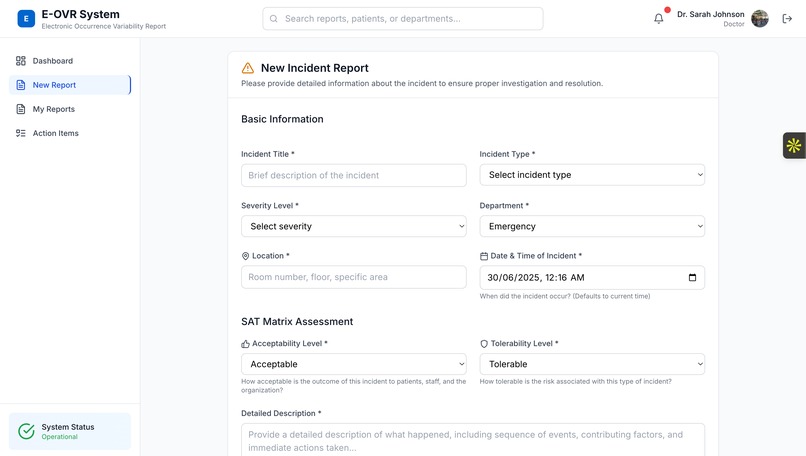The width and height of the screenshot is (806, 456).
Task: Click the logout icon in header
Action: (x=787, y=19)
